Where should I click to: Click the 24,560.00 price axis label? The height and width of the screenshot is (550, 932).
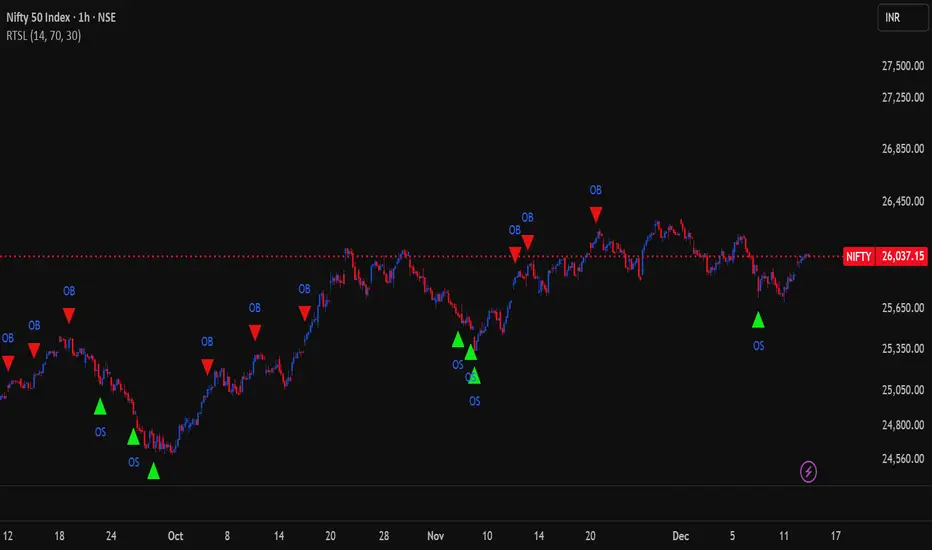(x=903, y=458)
